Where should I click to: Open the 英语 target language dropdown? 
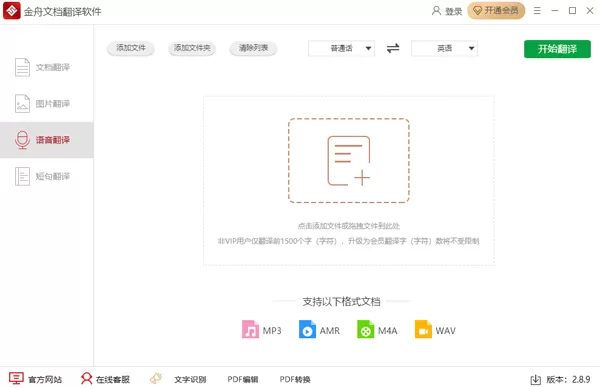[444, 49]
